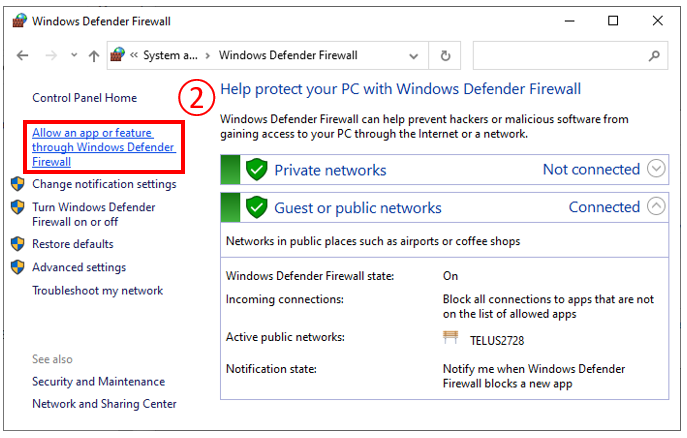
Task: Open Change notification settings
Action: point(104,184)
